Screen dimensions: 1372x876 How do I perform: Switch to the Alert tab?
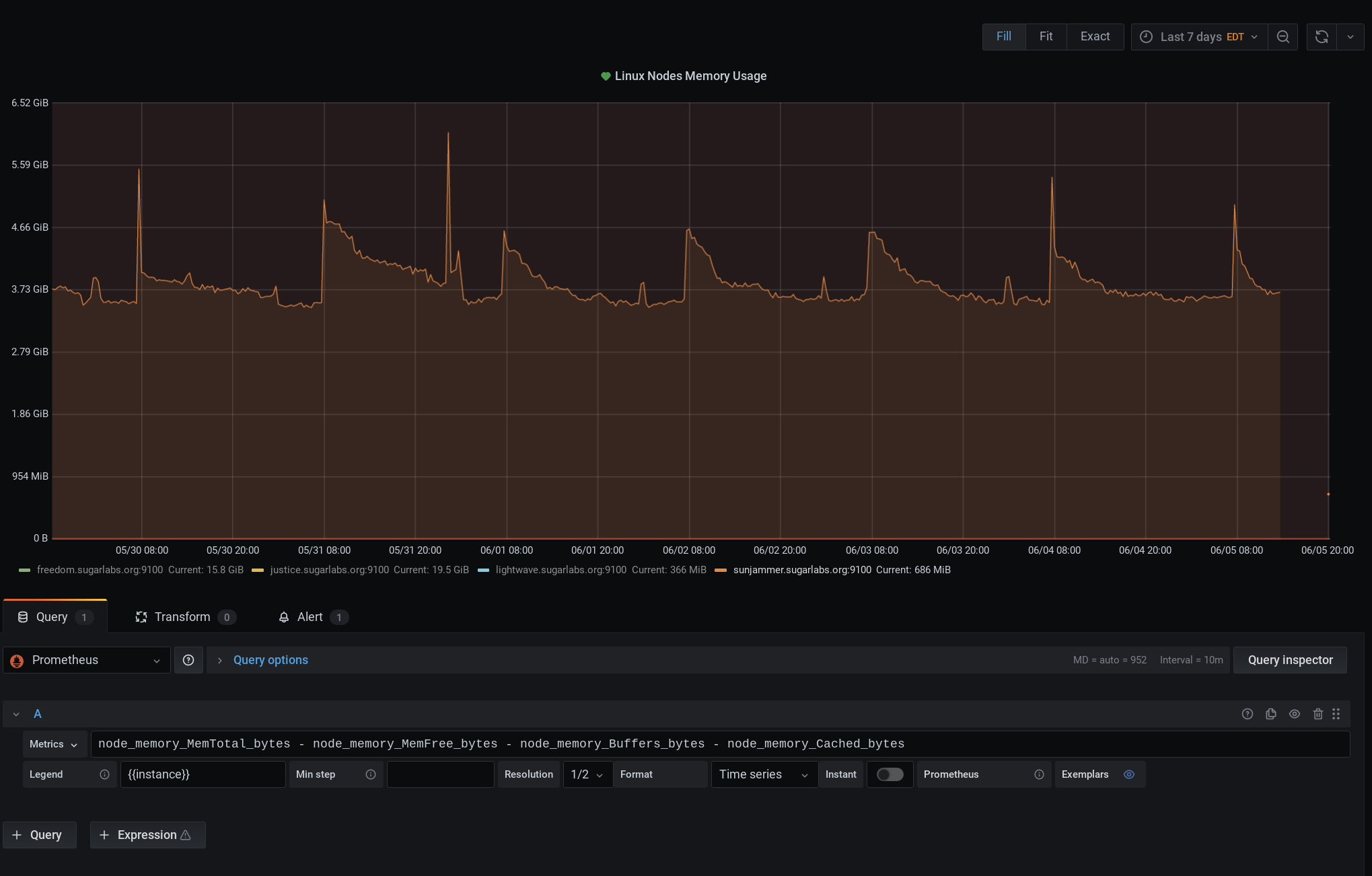point(310,617)
